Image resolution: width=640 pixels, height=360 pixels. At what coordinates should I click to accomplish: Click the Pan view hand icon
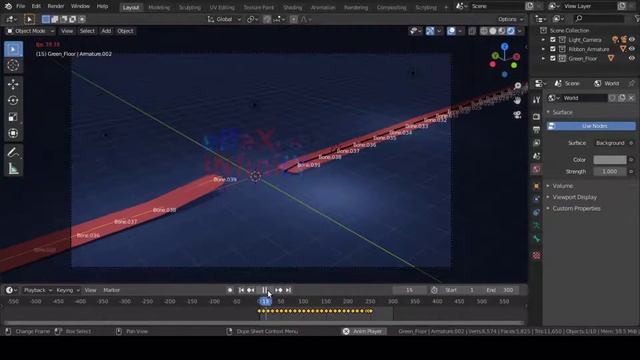518,100
